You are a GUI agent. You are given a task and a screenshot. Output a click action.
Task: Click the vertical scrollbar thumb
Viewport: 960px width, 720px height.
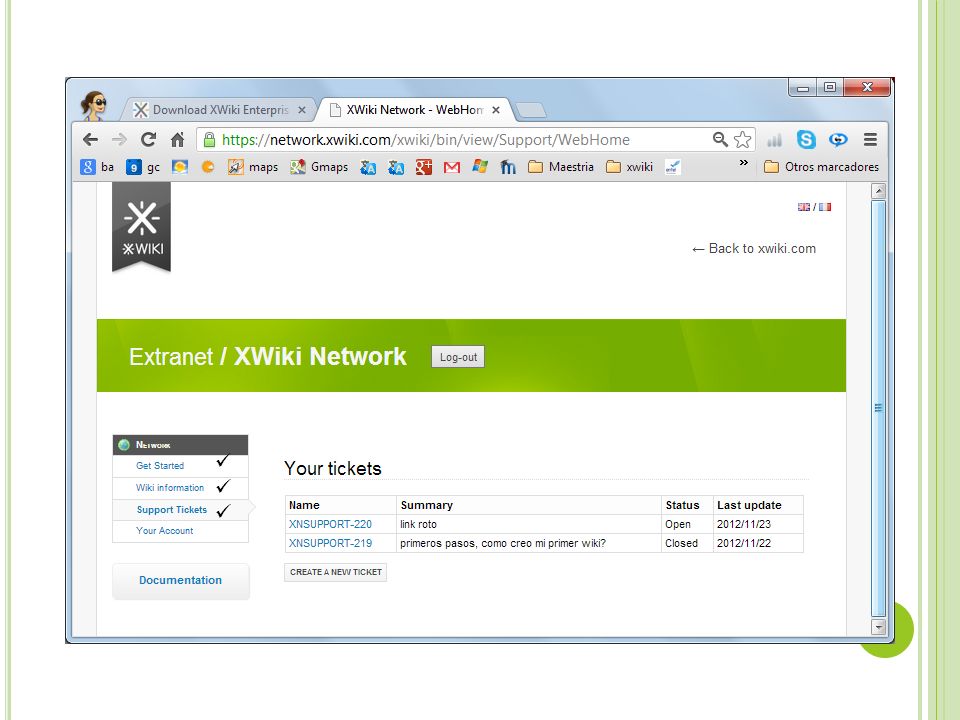click(x=879, y=408)
